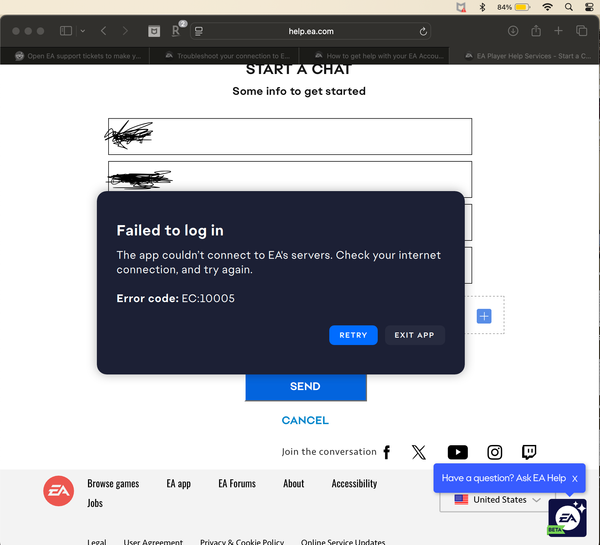Click the red EA logo in footer
The image size is (600, 545).
click(59, 491)
